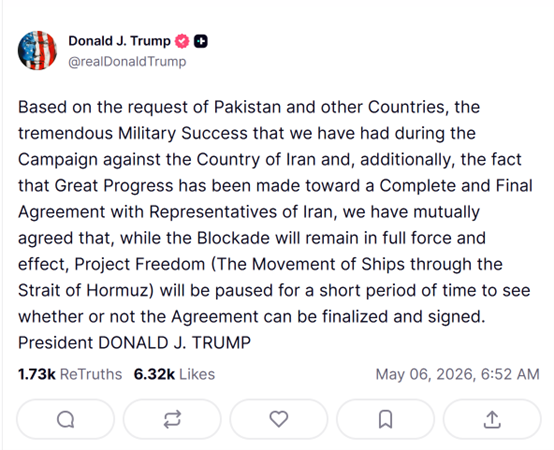Click the post line starting "Based on the request"

point(249,107)
